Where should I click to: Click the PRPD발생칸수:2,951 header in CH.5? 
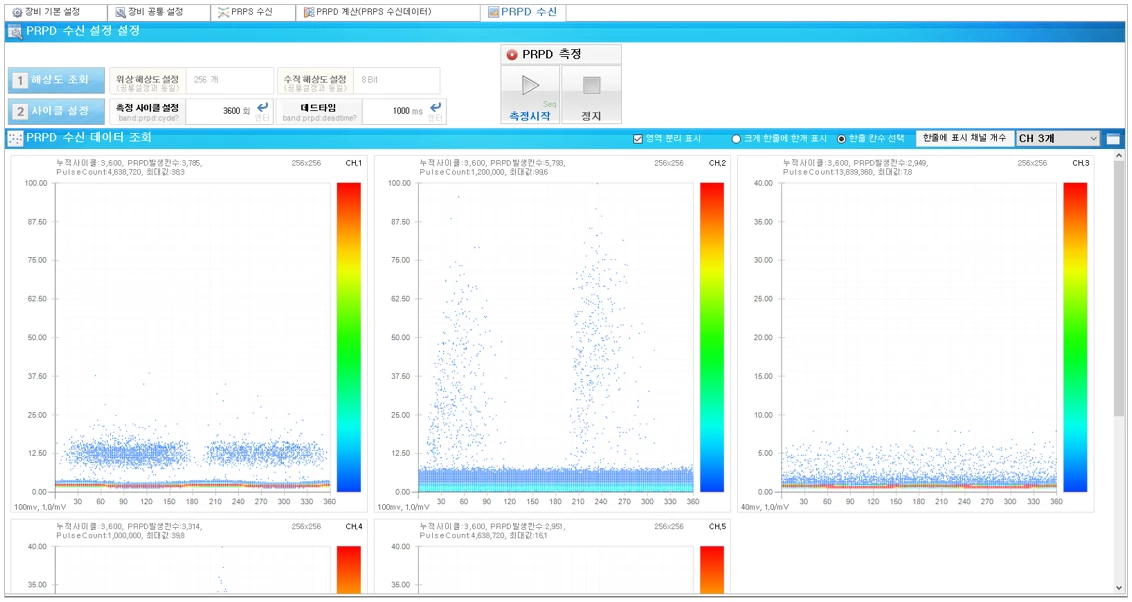(527, 527)
